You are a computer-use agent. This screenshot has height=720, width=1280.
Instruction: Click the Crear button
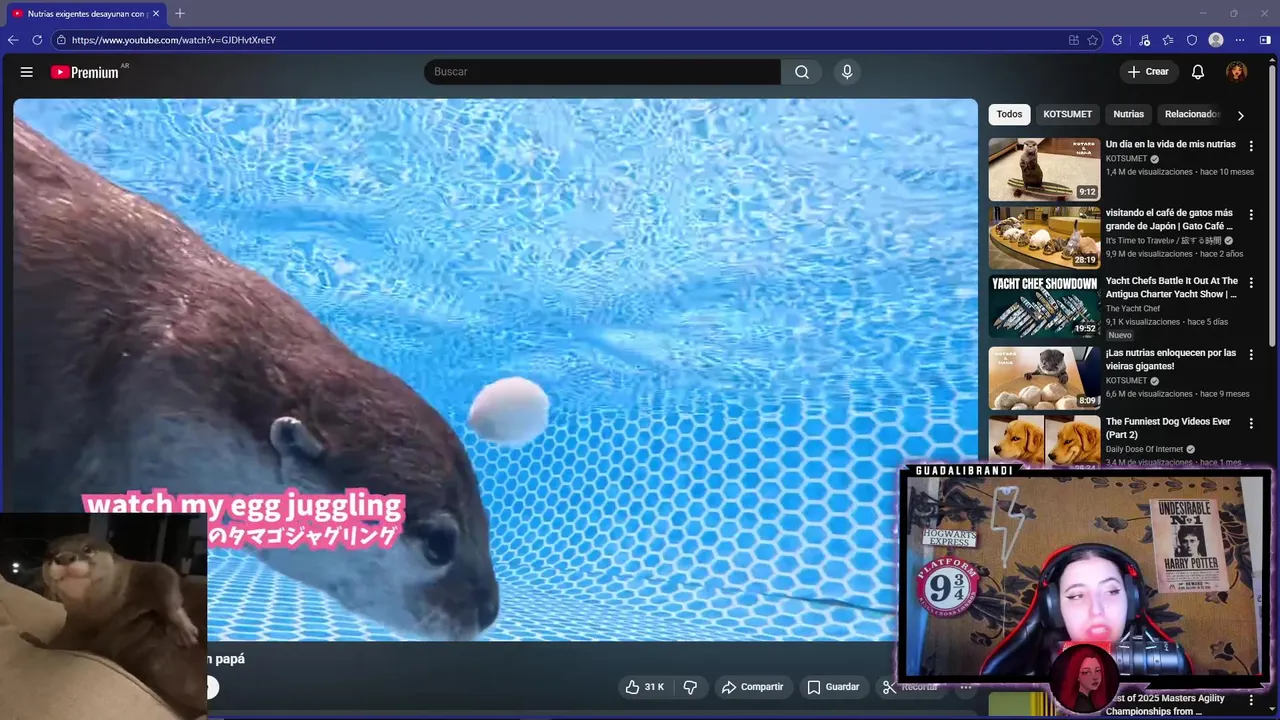pos(1148,72)
